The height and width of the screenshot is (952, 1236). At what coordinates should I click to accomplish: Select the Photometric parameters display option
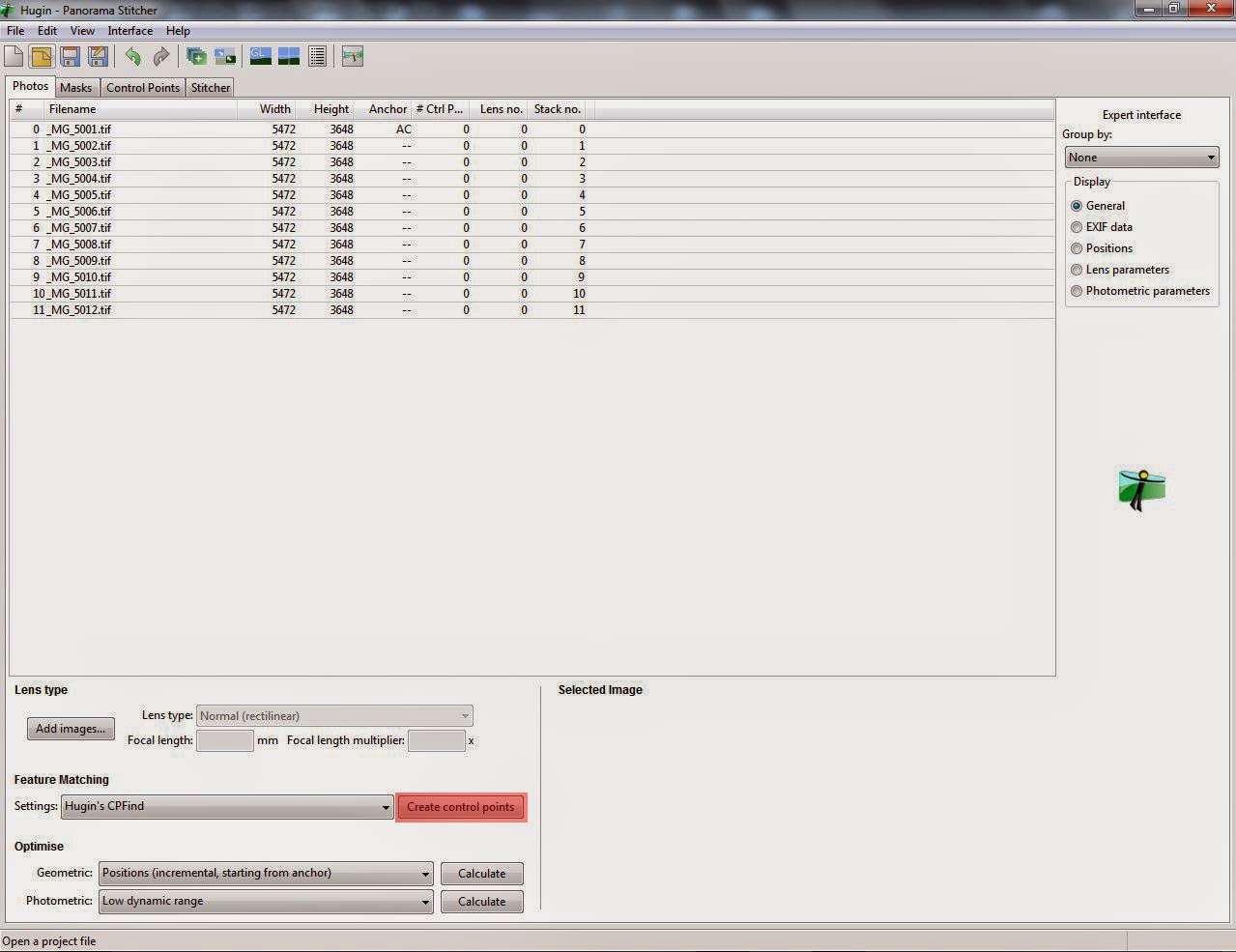click(x=1077, y=290)
